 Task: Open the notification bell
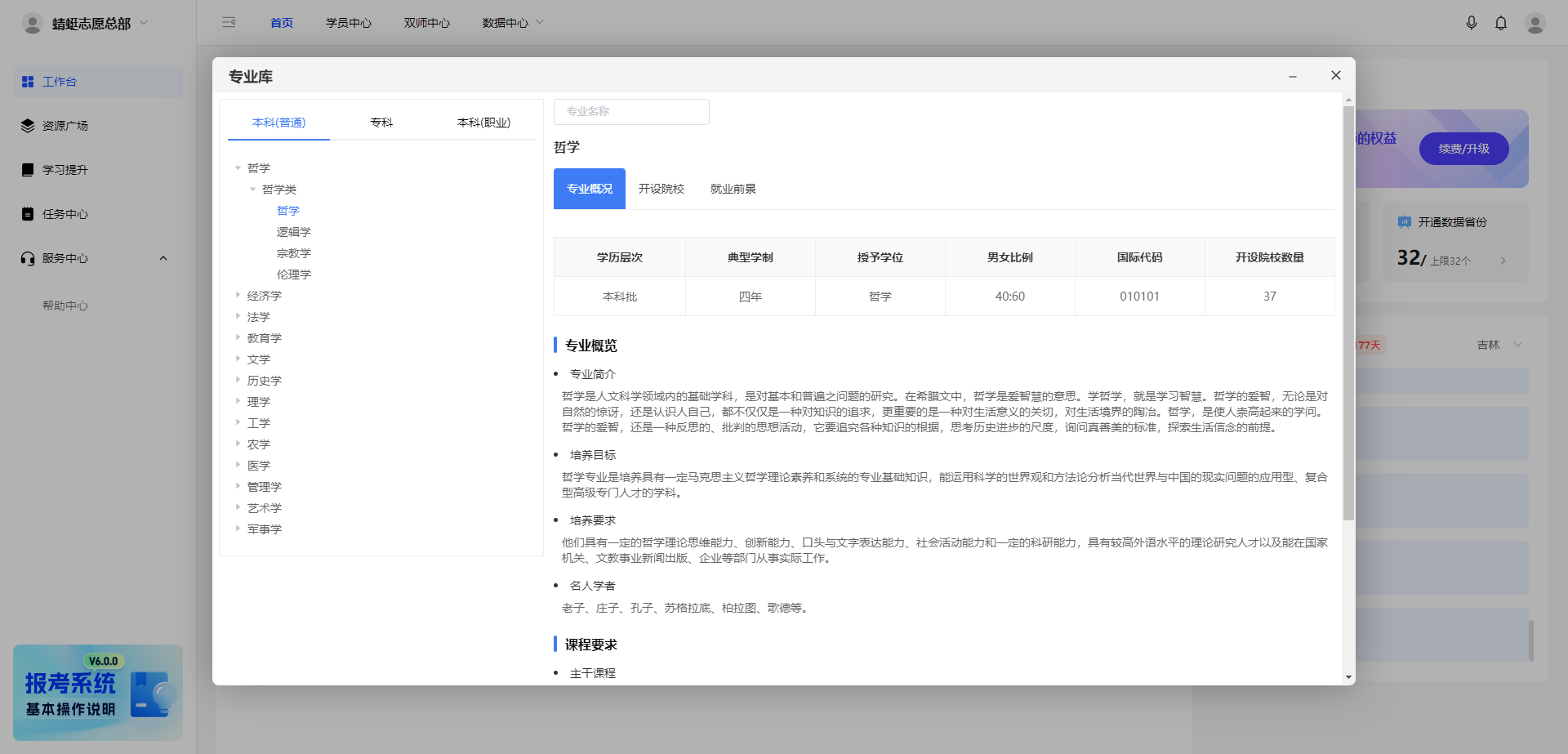1501,22
